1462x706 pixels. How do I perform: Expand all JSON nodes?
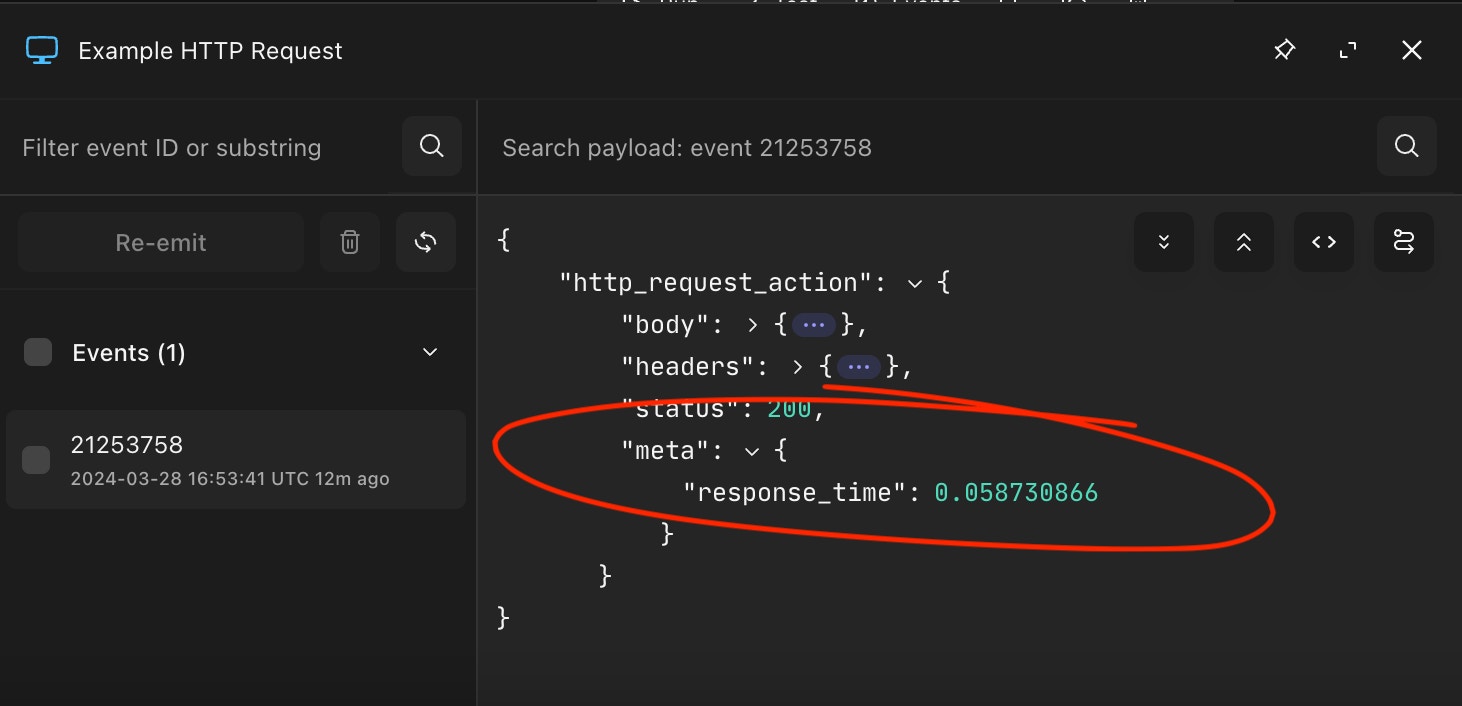pos(1164,242)
